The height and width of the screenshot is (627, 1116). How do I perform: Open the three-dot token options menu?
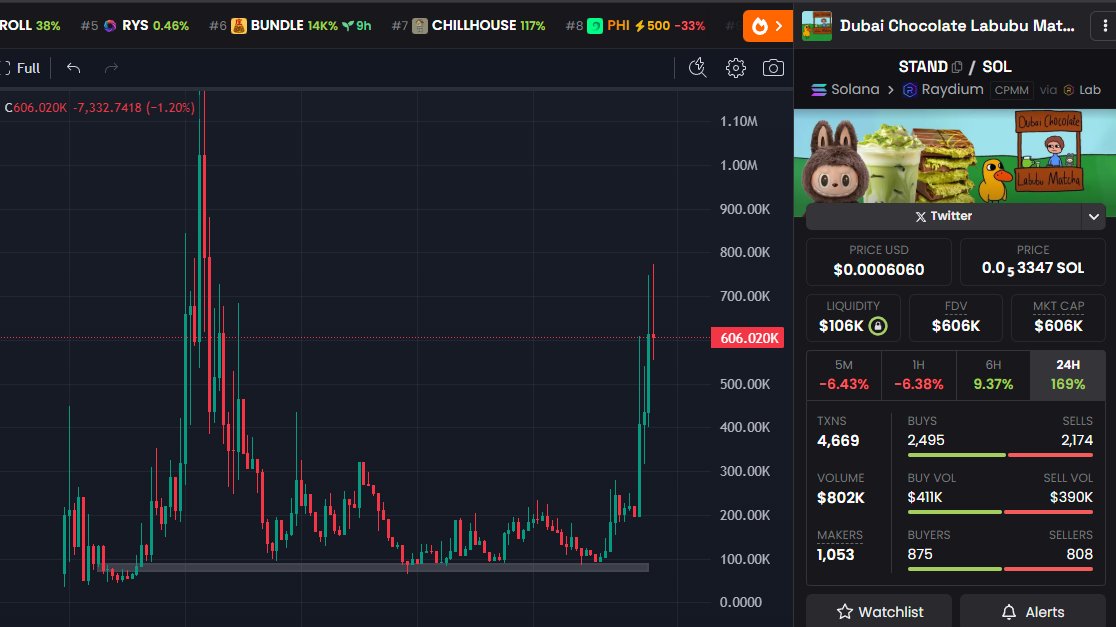pyautogui.click(x=1105, y=26)
